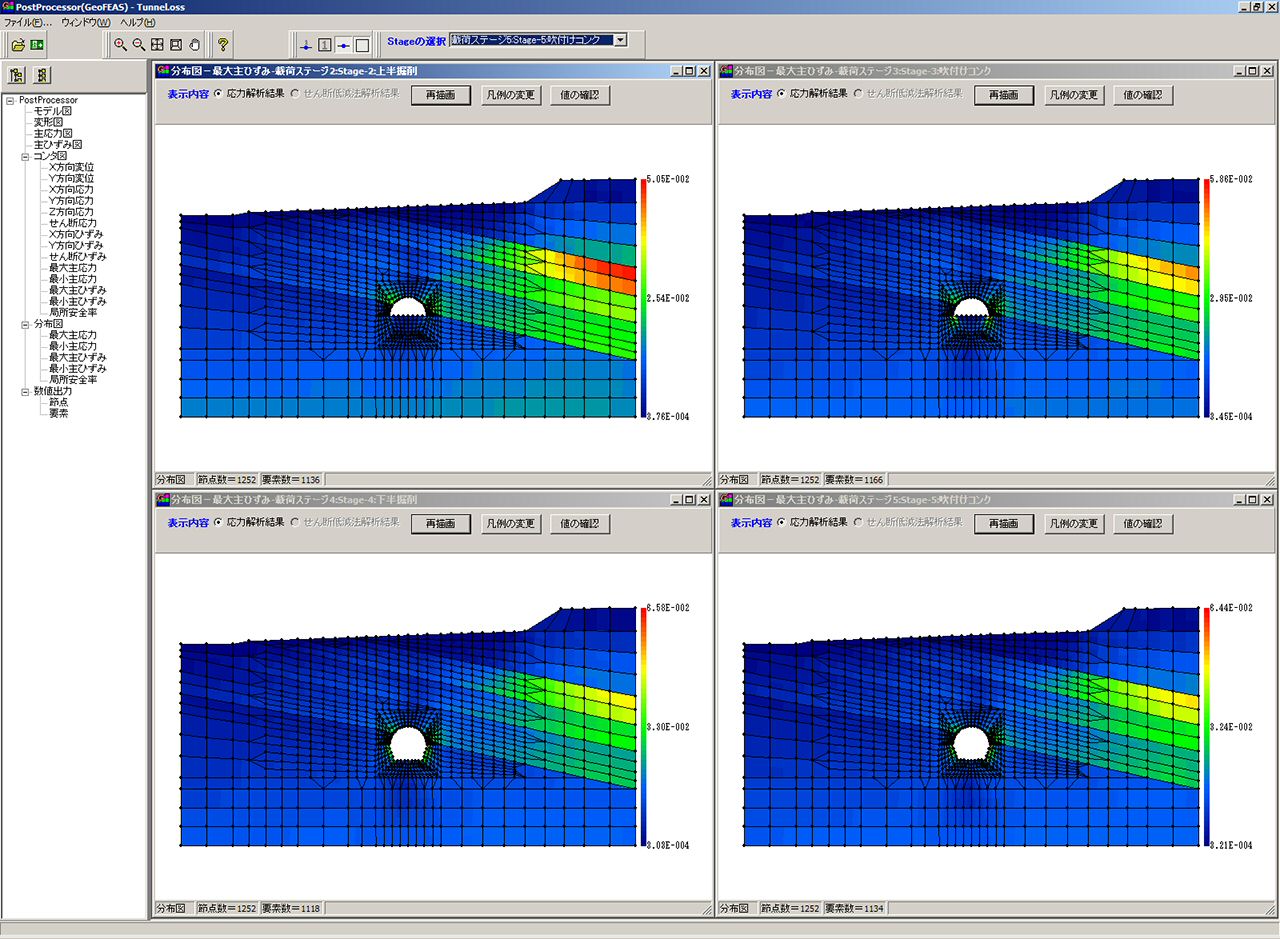This screenshot has height=939, width=1280.
Task: Select Z方向応力 under コンタ図
Action: click(x=71, y=212)
